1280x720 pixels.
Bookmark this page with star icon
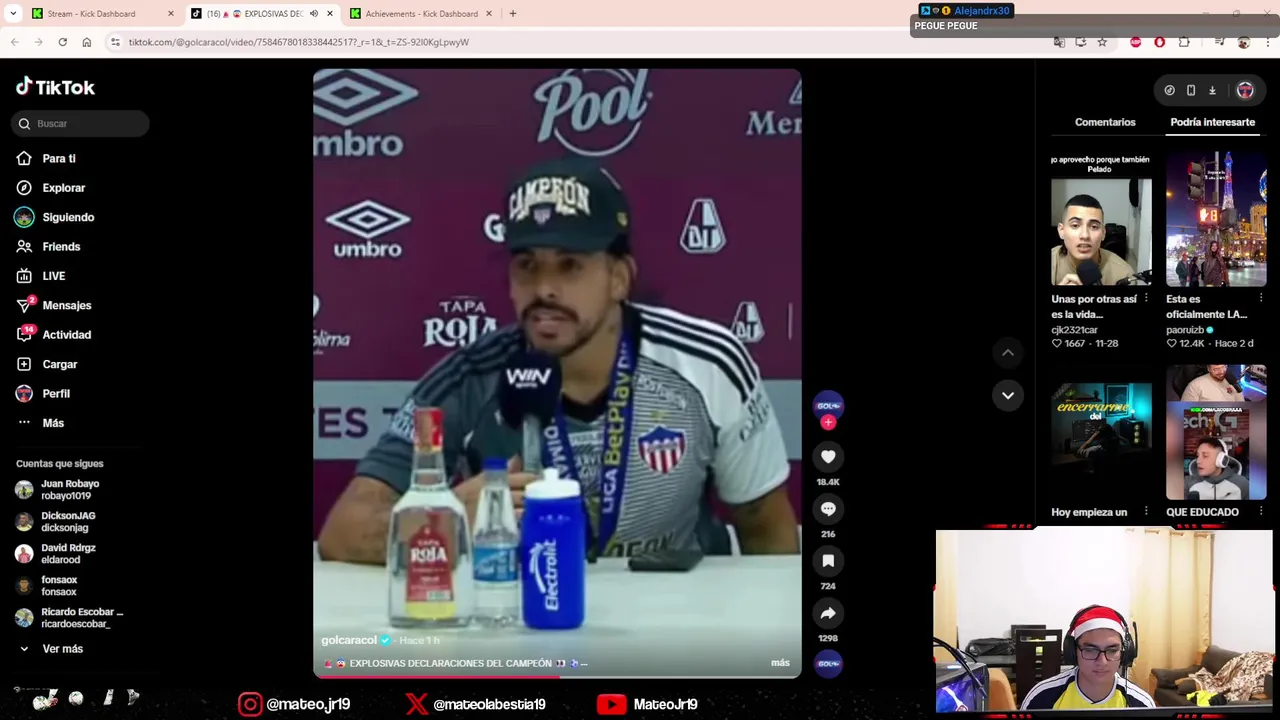tap(1102, 42)
